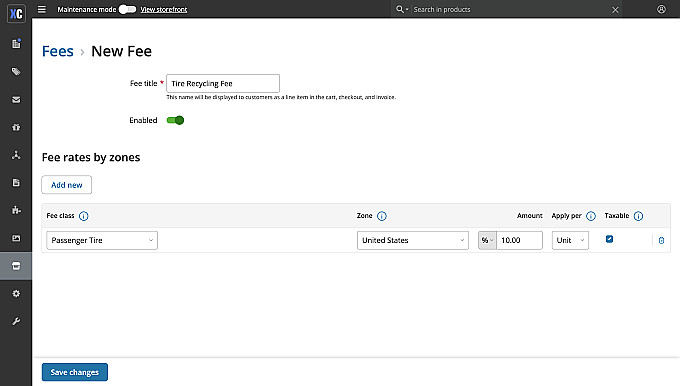Clear the product search with X icon
Screen dimensions: 680x386
615,10
